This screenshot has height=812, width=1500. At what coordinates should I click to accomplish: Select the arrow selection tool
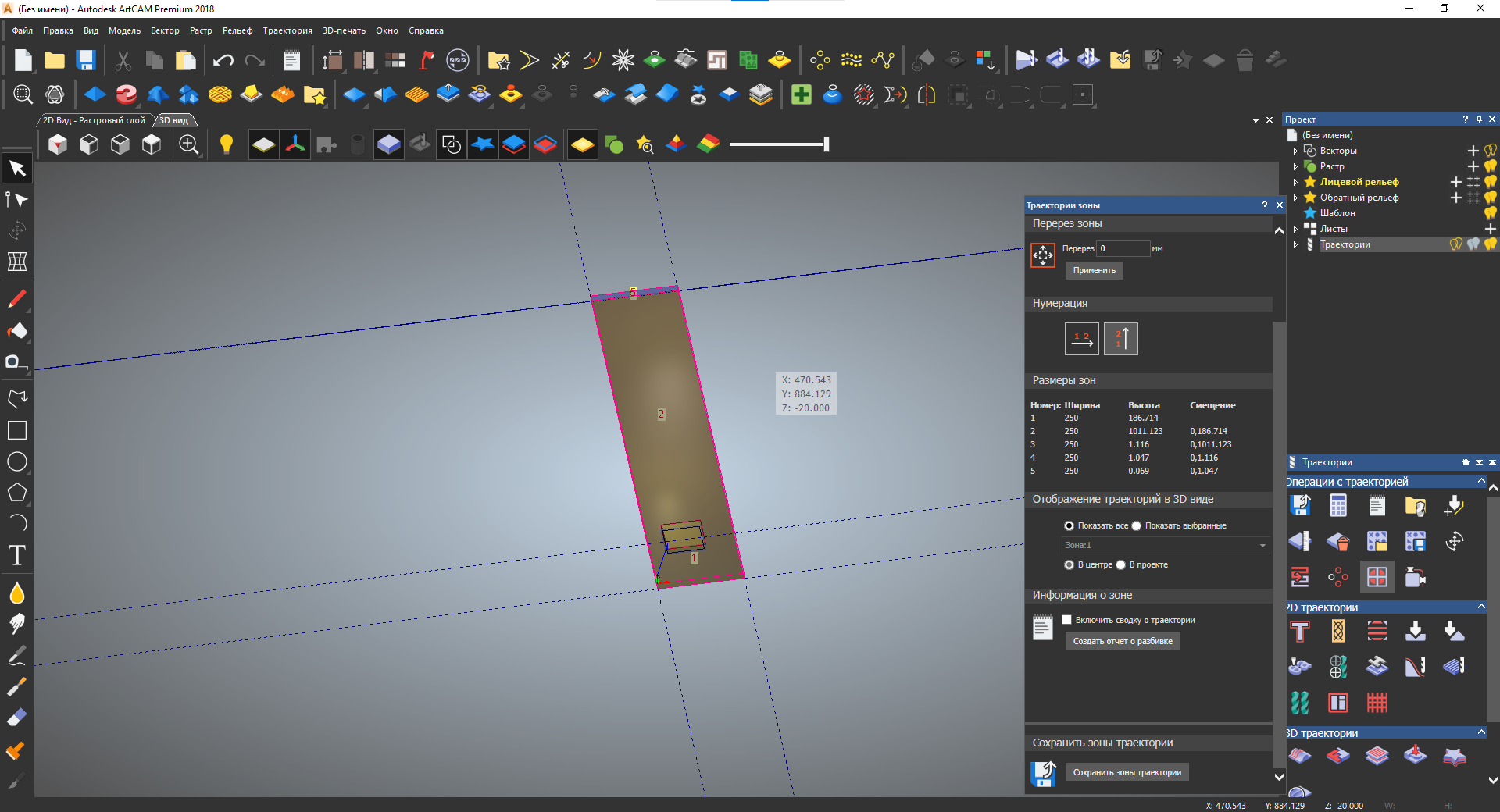[17, 169]
